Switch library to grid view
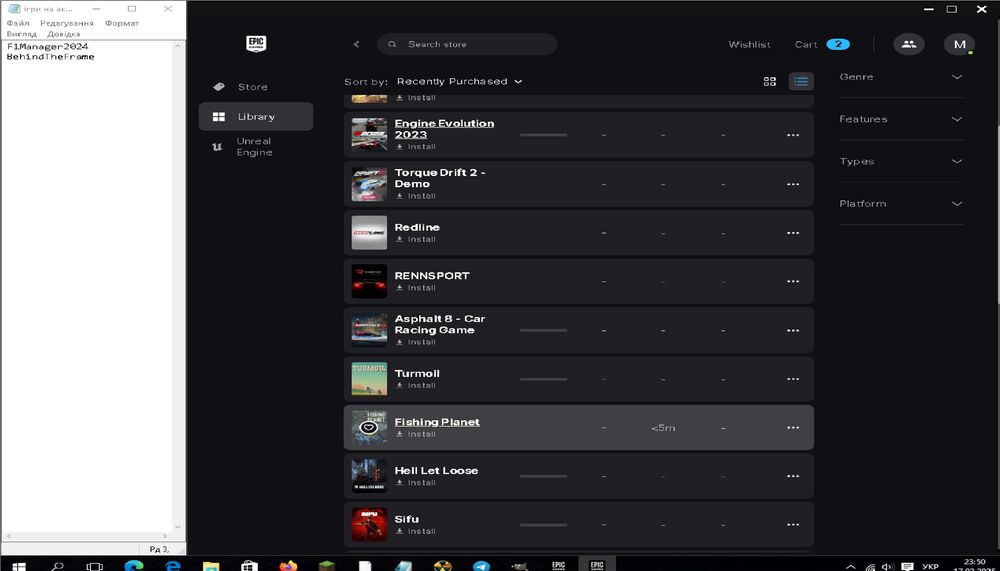 [x=770, y=81]
